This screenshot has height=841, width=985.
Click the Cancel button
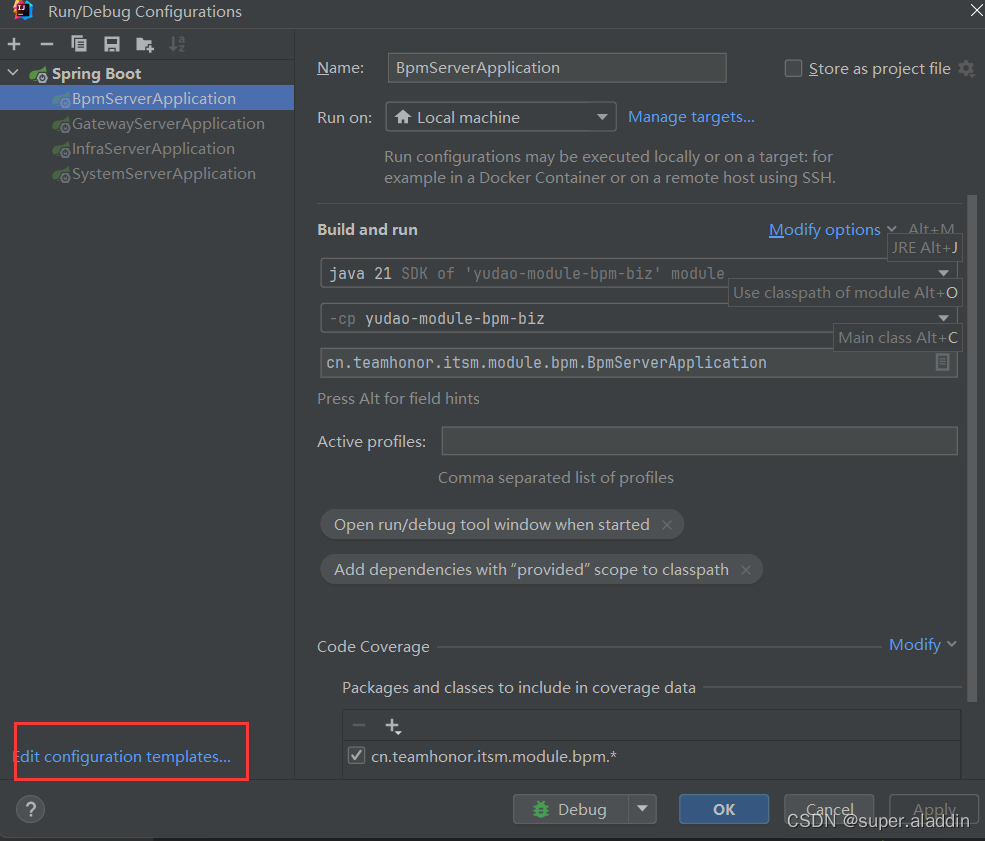click(829, 809)
